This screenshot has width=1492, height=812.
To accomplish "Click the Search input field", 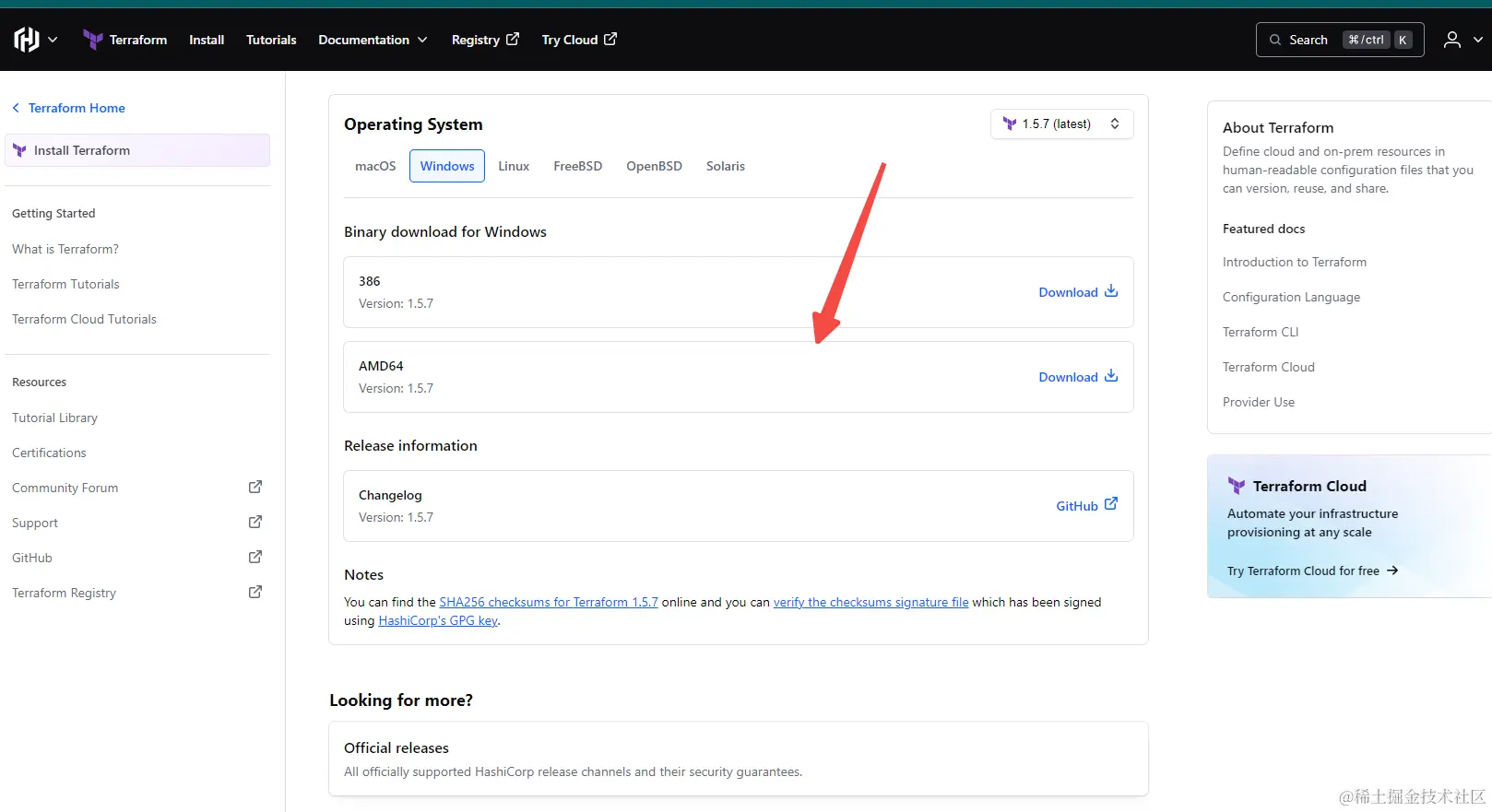I will [x=1340, y=40].
